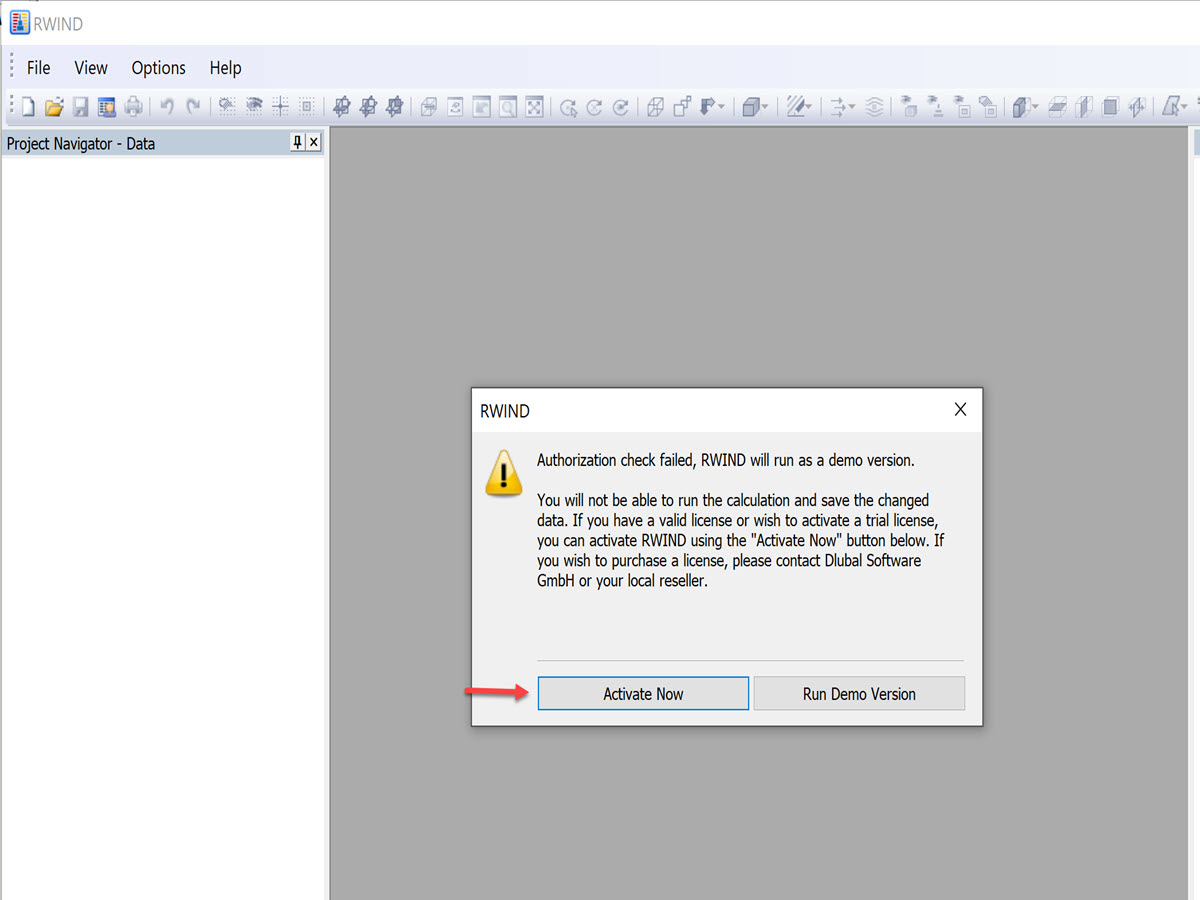The width and height of the screenshot is (1200, 900).
Task: Click the crosshair icon in the toolbar
Action: tap(281, 107)
